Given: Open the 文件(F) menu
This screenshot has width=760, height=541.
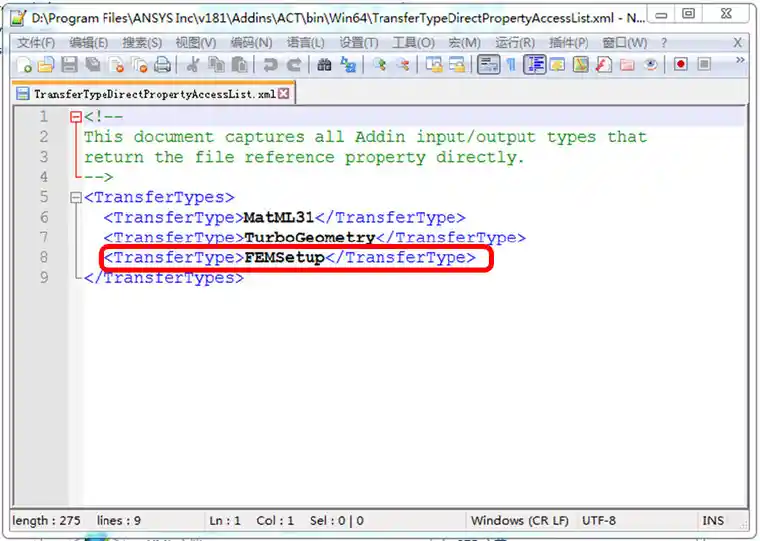Looking at the screenshot, I should coord(36,43).
